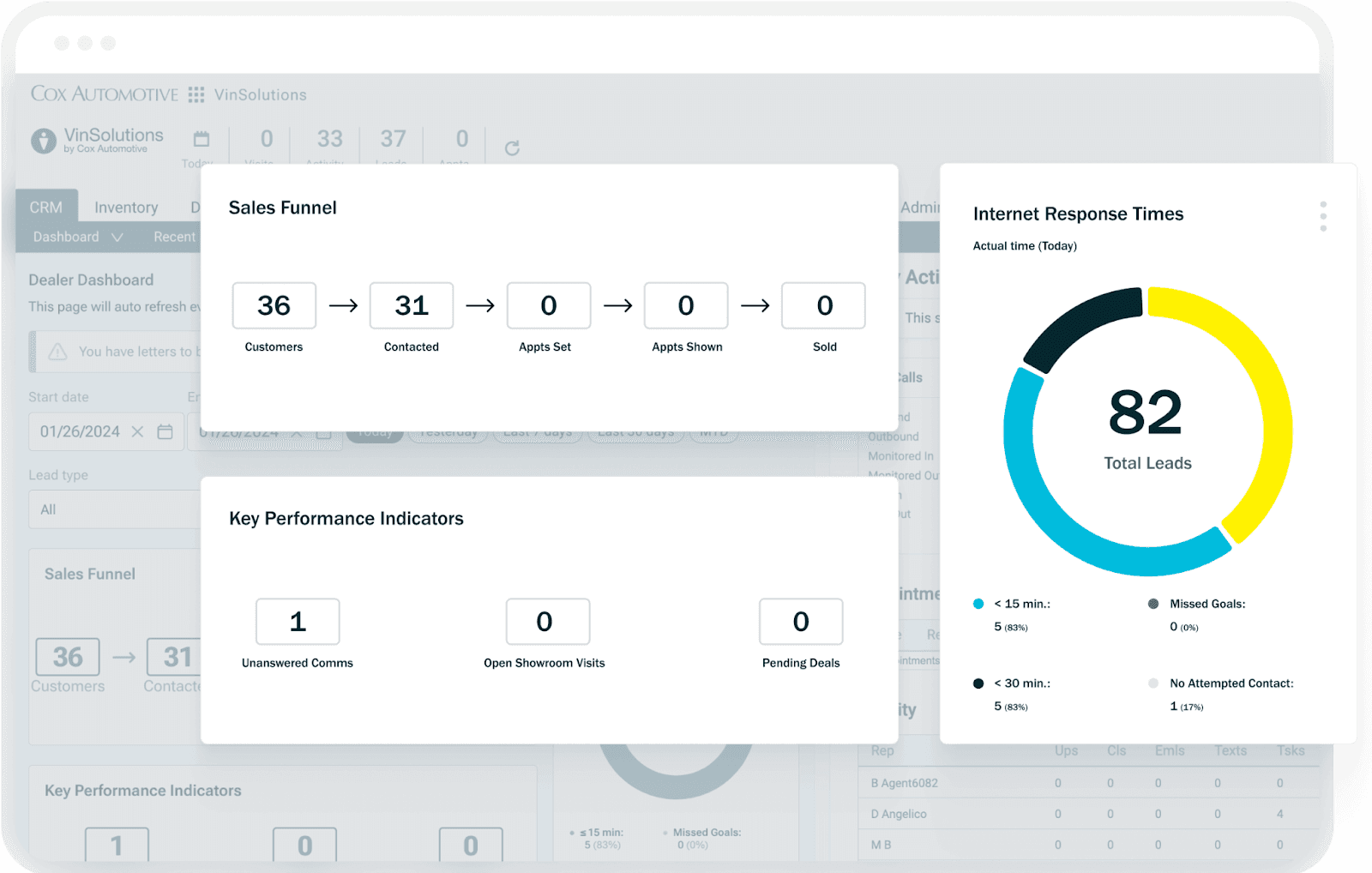This screenshot has height=873, width=1372.
Task: Click the Actual time (Today) subtitle
Action: pos(1025,246)
